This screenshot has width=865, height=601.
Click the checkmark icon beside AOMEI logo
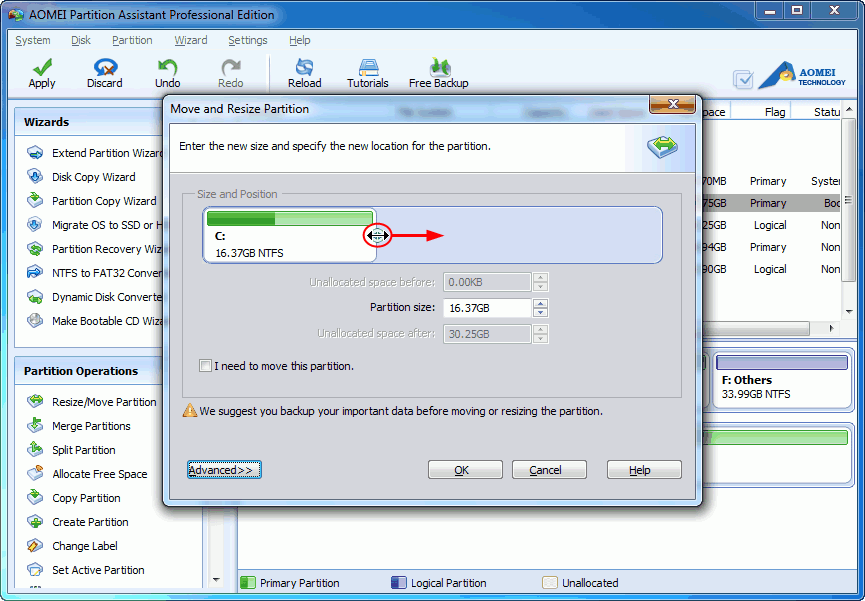tap(743, 79)
